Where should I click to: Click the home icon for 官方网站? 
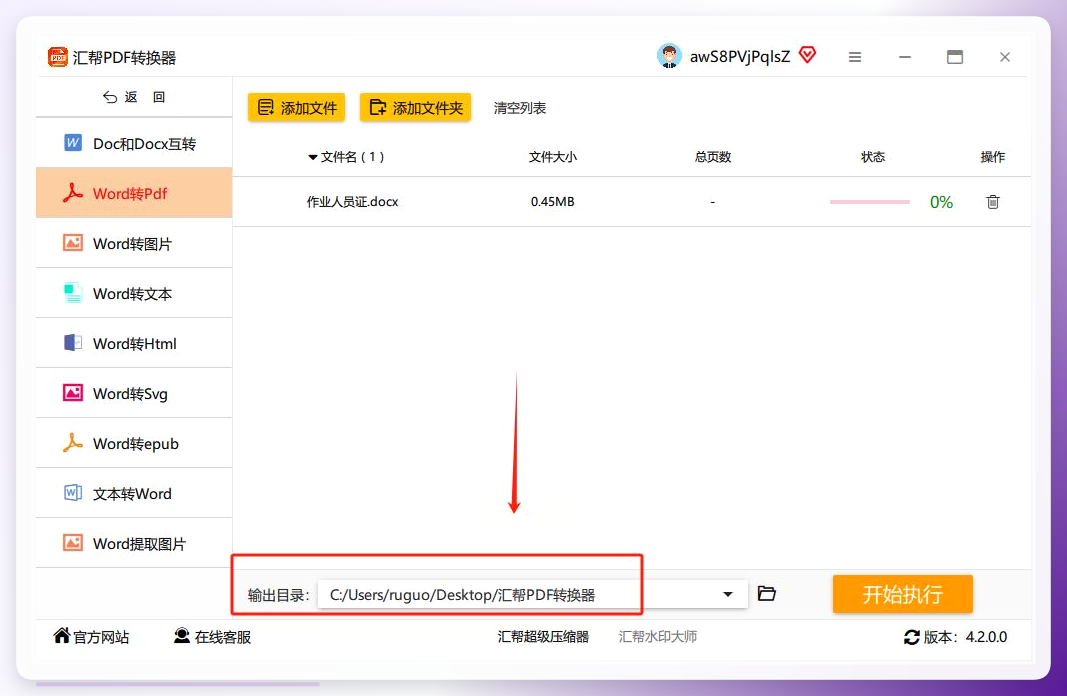click(62, 635)
